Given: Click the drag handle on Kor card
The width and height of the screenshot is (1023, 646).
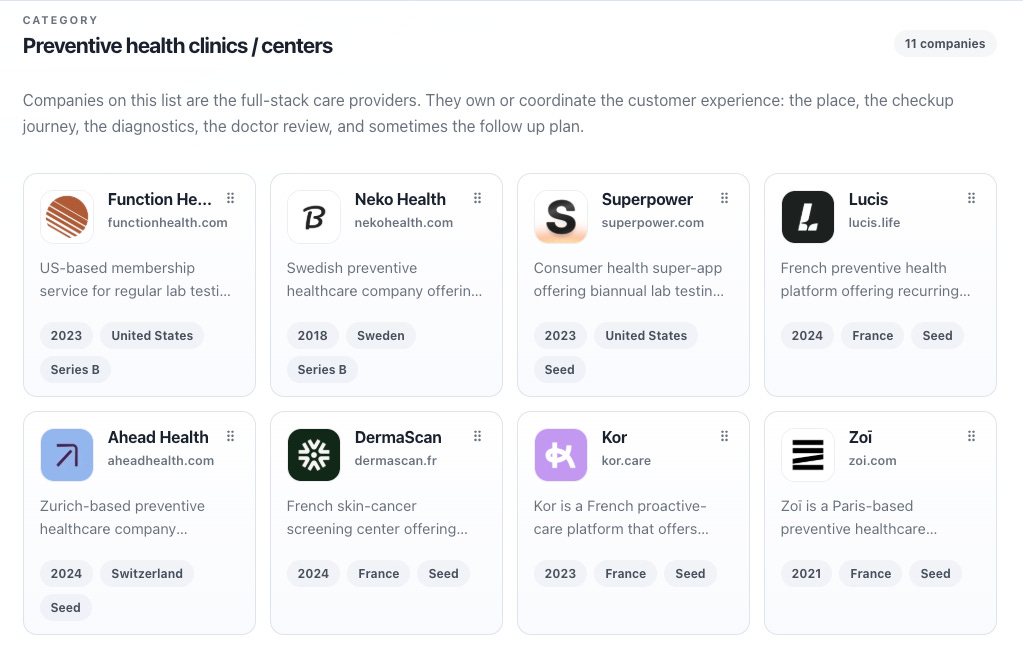Looking at the screenshot, I should (724, 437).
